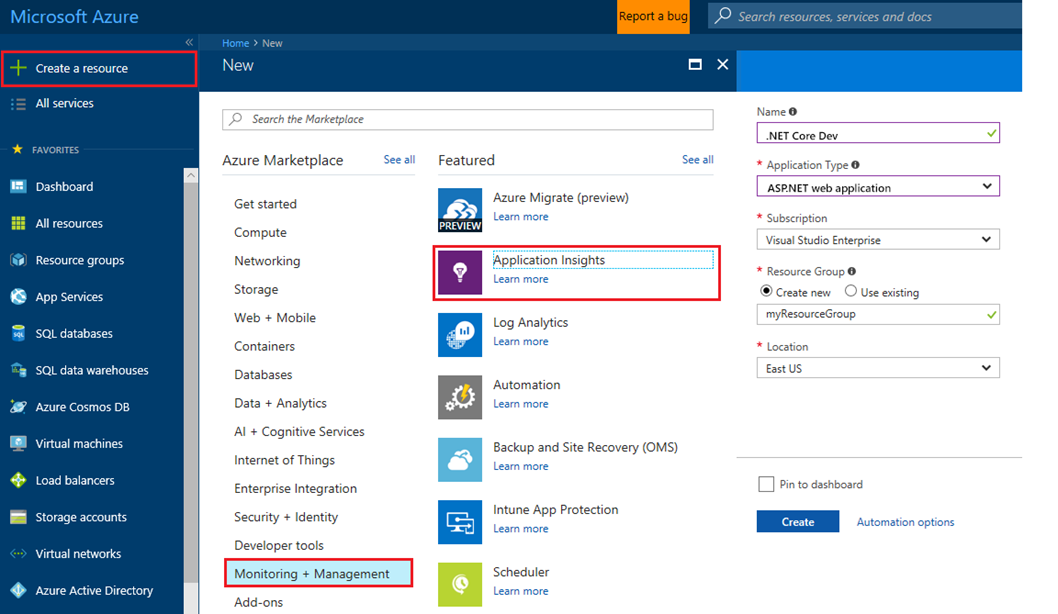This screenshot has height=614, width=1058.
Task: Select the Security + Identity category
Action: click(286, 517)
